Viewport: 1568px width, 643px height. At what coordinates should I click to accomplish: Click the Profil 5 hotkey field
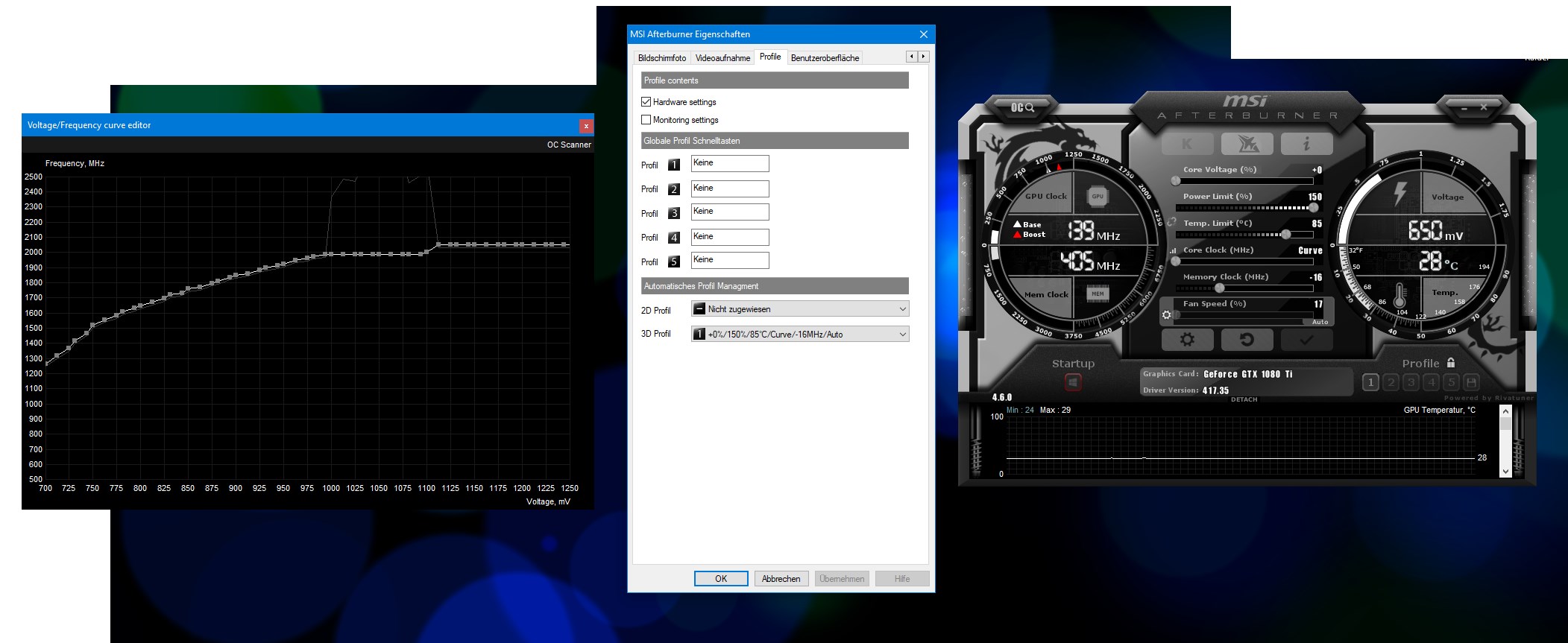pos(730,260)
